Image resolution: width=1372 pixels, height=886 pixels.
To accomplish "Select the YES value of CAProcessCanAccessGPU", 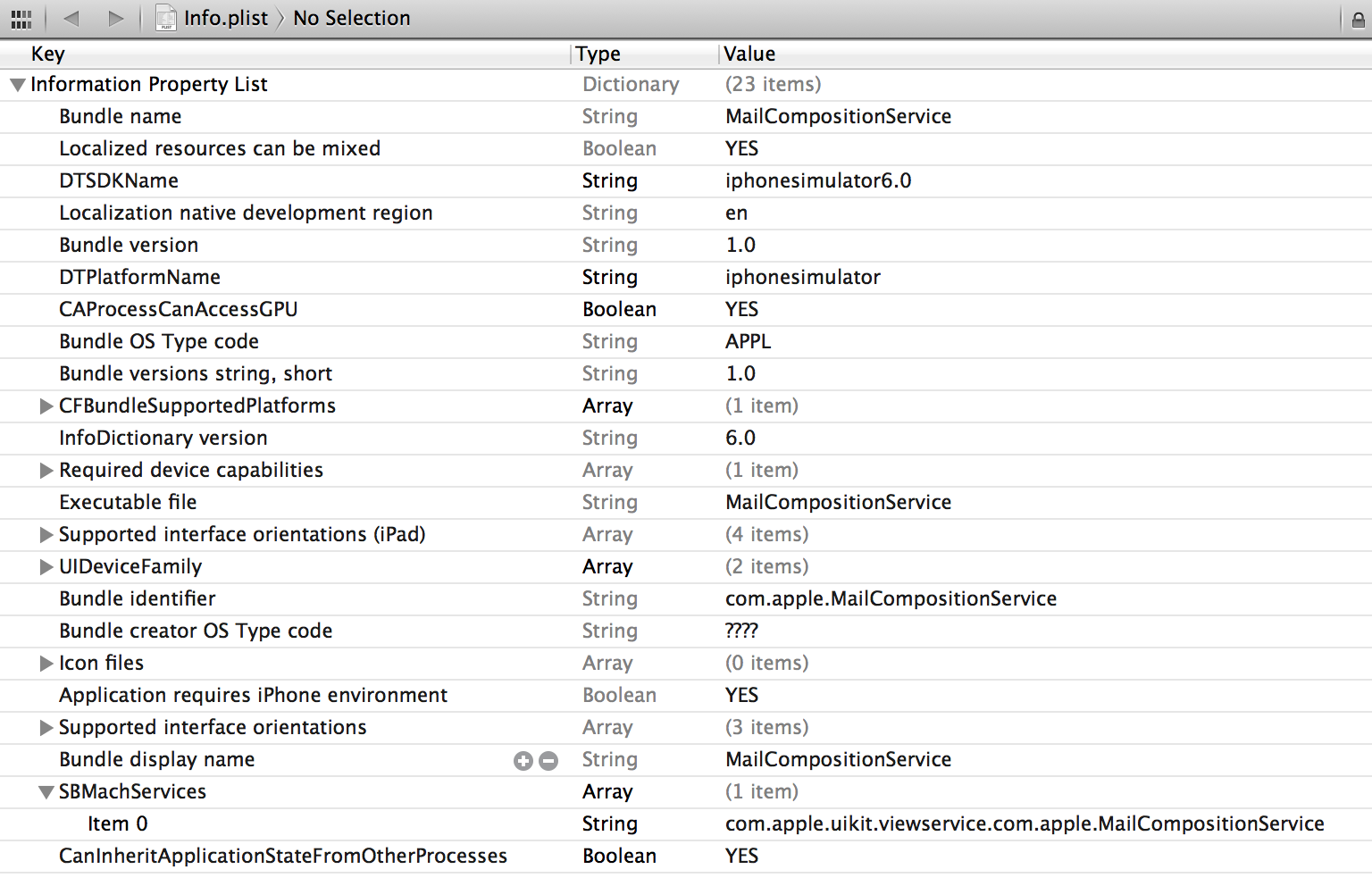I will [741, 309].
